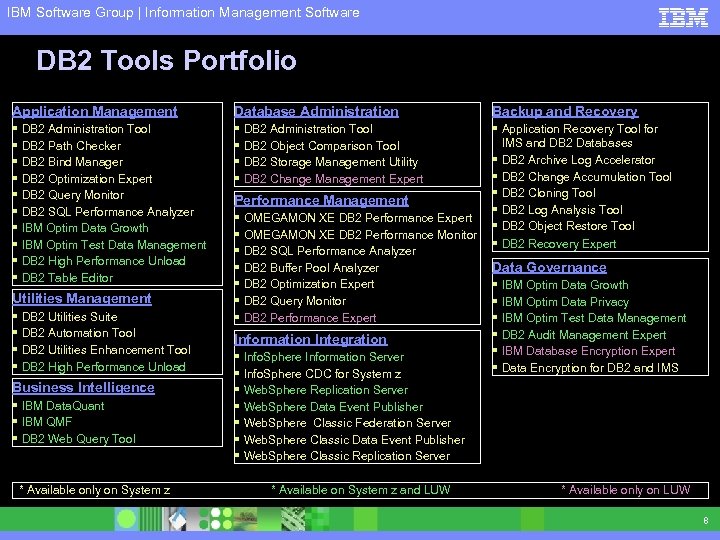Select DB2 Change Accumulation Tool item
Screen dimensions: 720x540
point(587,177)
